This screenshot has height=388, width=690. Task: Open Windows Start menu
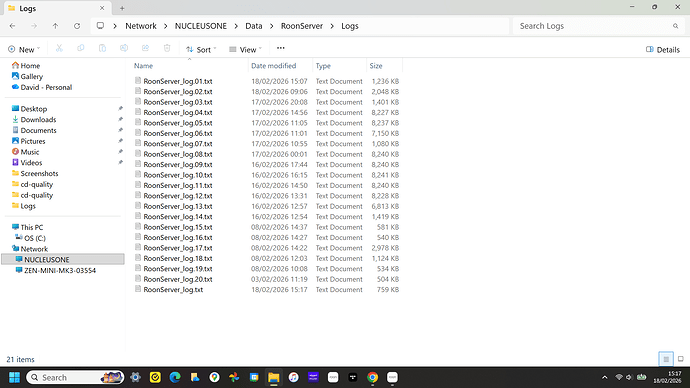(x=15, y=377)
